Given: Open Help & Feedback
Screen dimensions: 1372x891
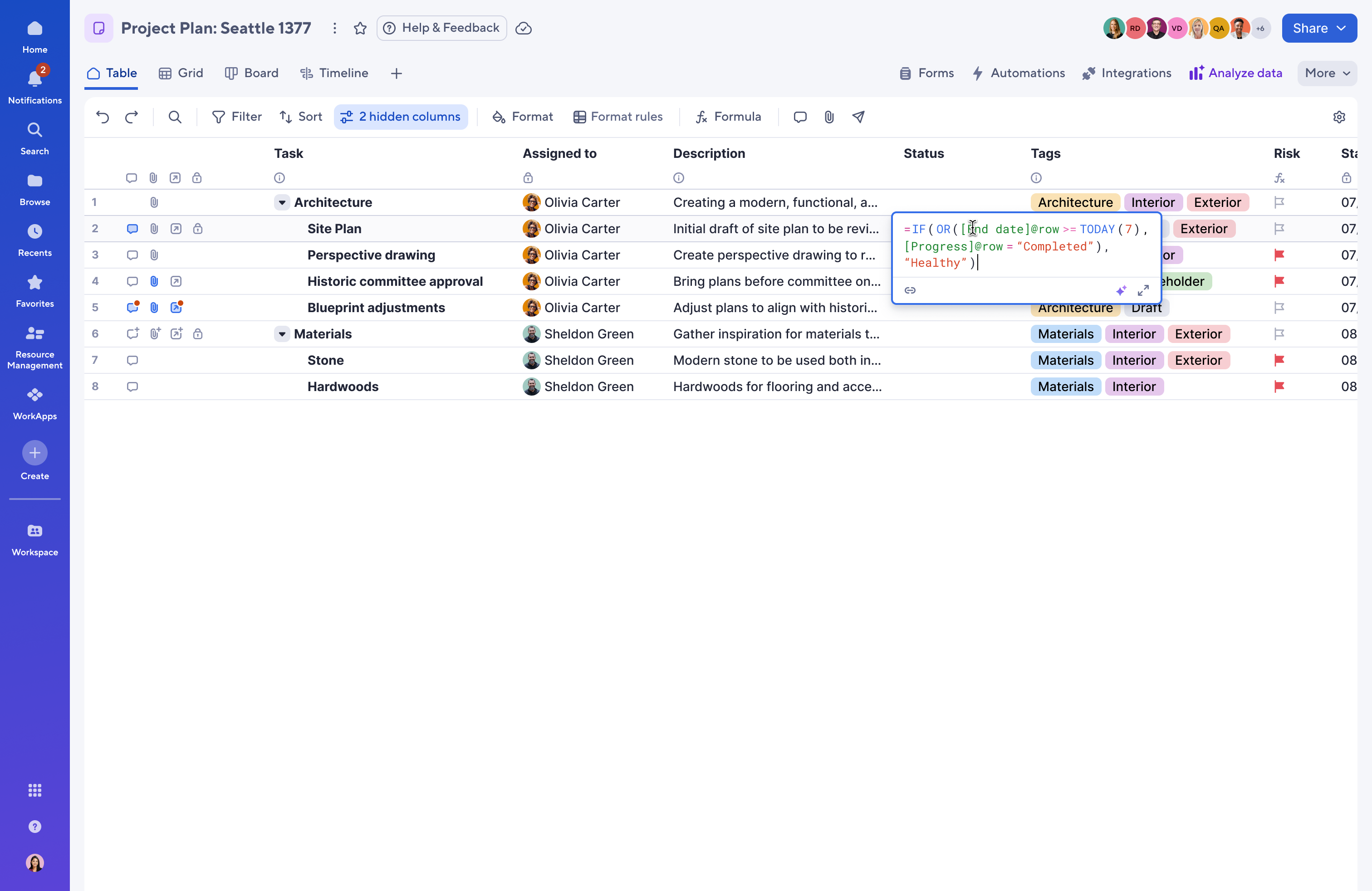Looking at the screenshot, I should pos(441,28).
